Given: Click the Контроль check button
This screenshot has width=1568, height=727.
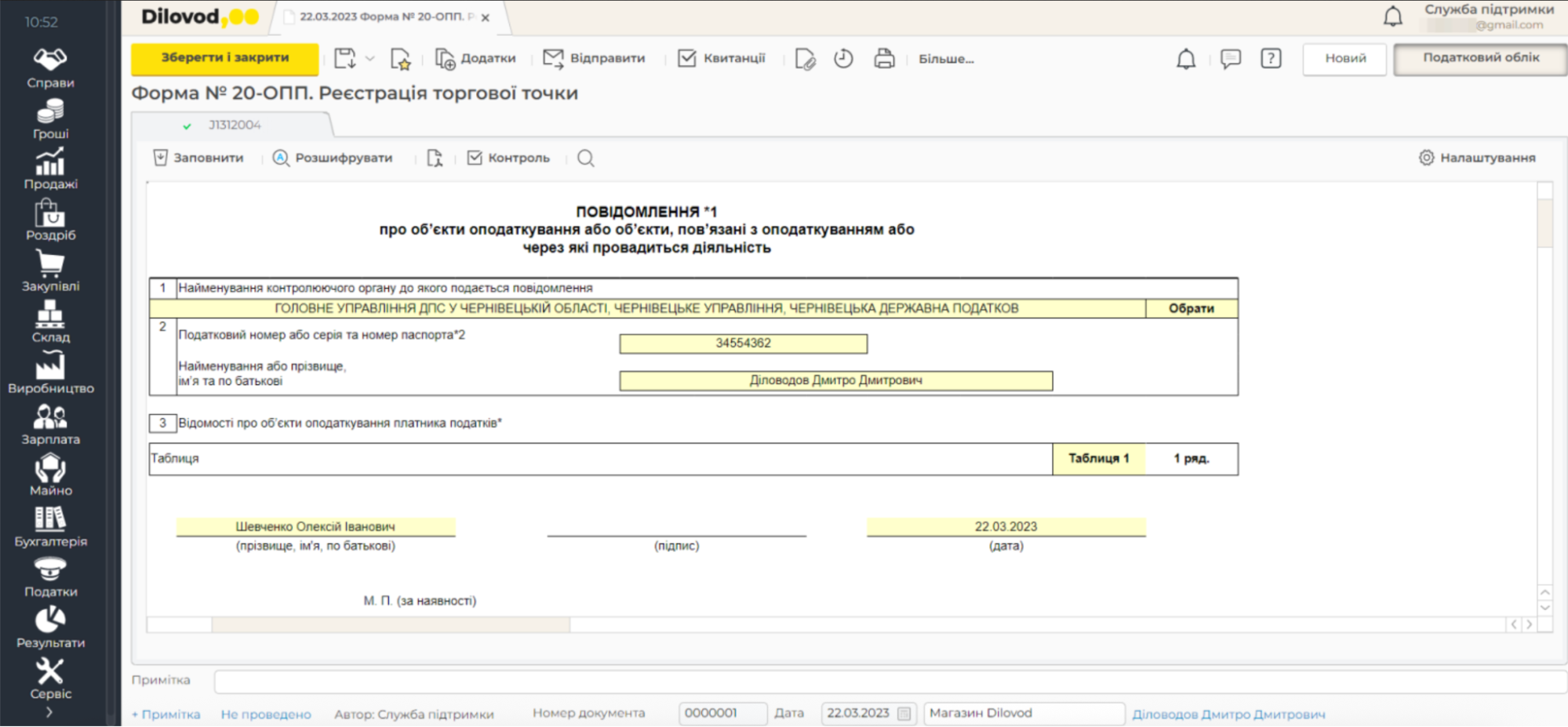Looking at the screenshot, I should click(508, 158).
